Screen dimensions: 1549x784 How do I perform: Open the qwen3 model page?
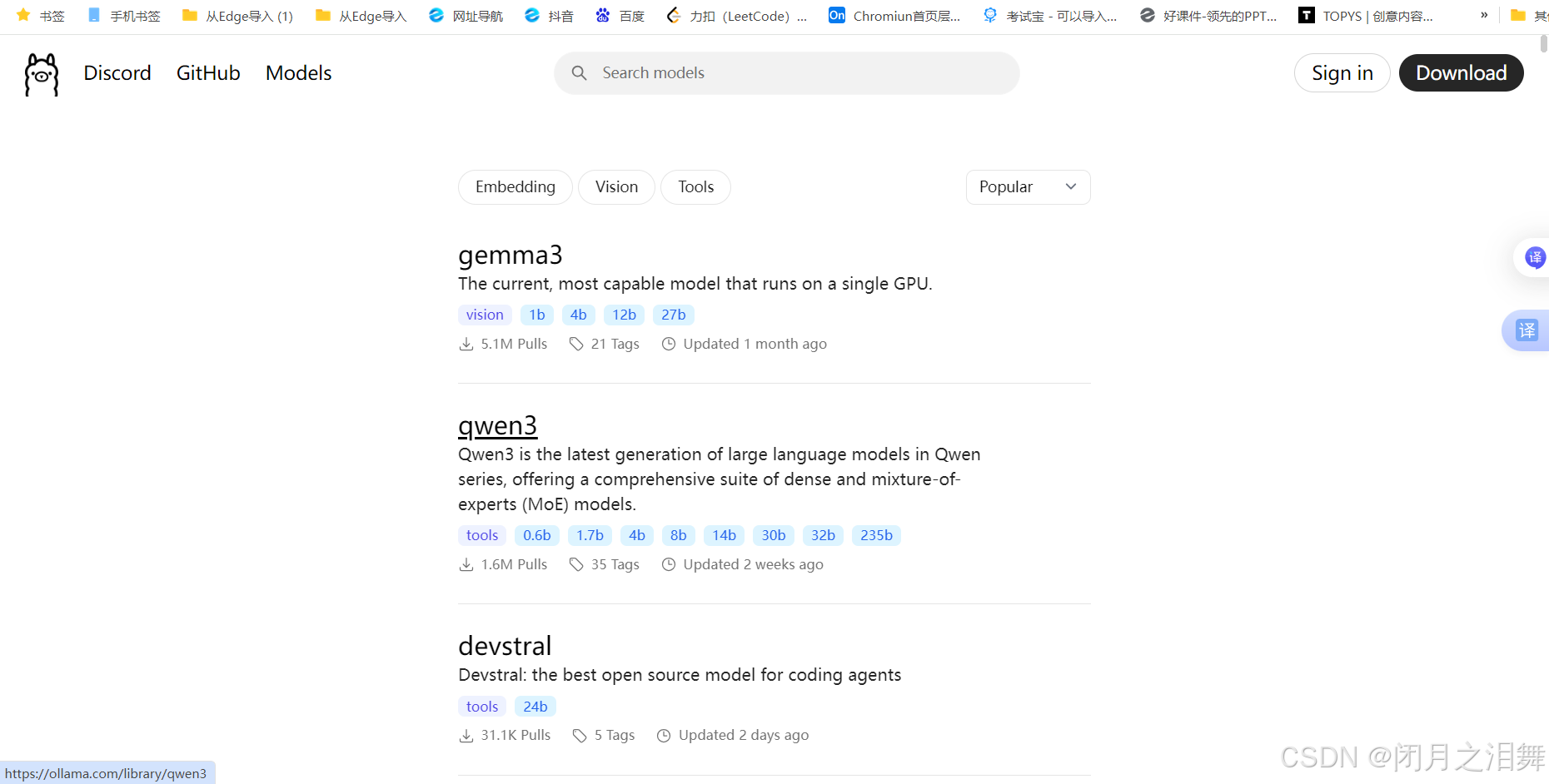498,426
